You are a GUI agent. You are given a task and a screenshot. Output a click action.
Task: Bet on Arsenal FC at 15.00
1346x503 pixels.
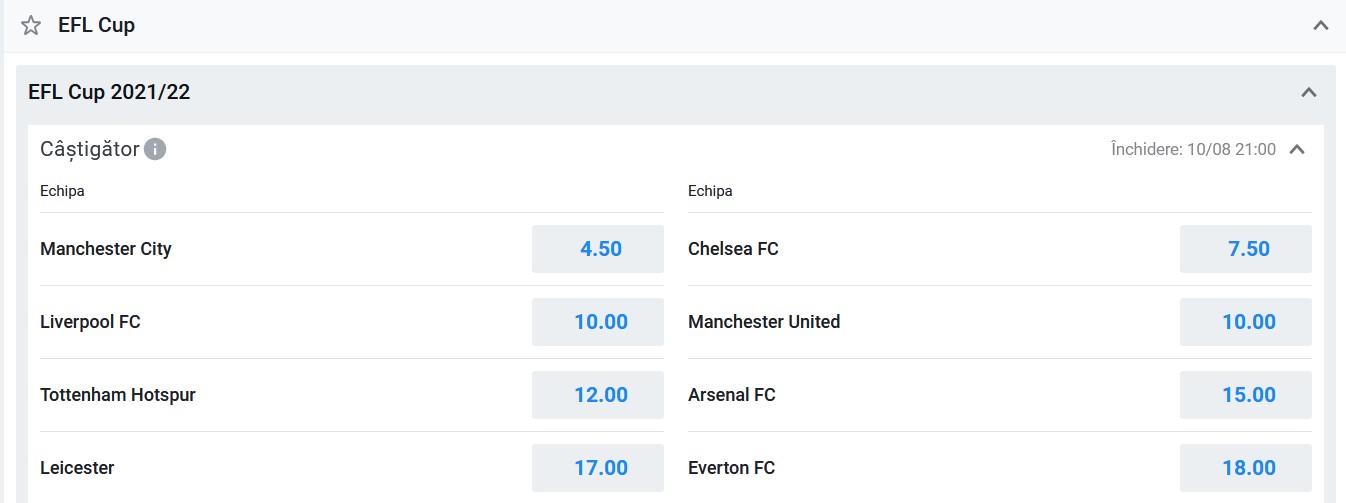click(x=1246, y=395)
